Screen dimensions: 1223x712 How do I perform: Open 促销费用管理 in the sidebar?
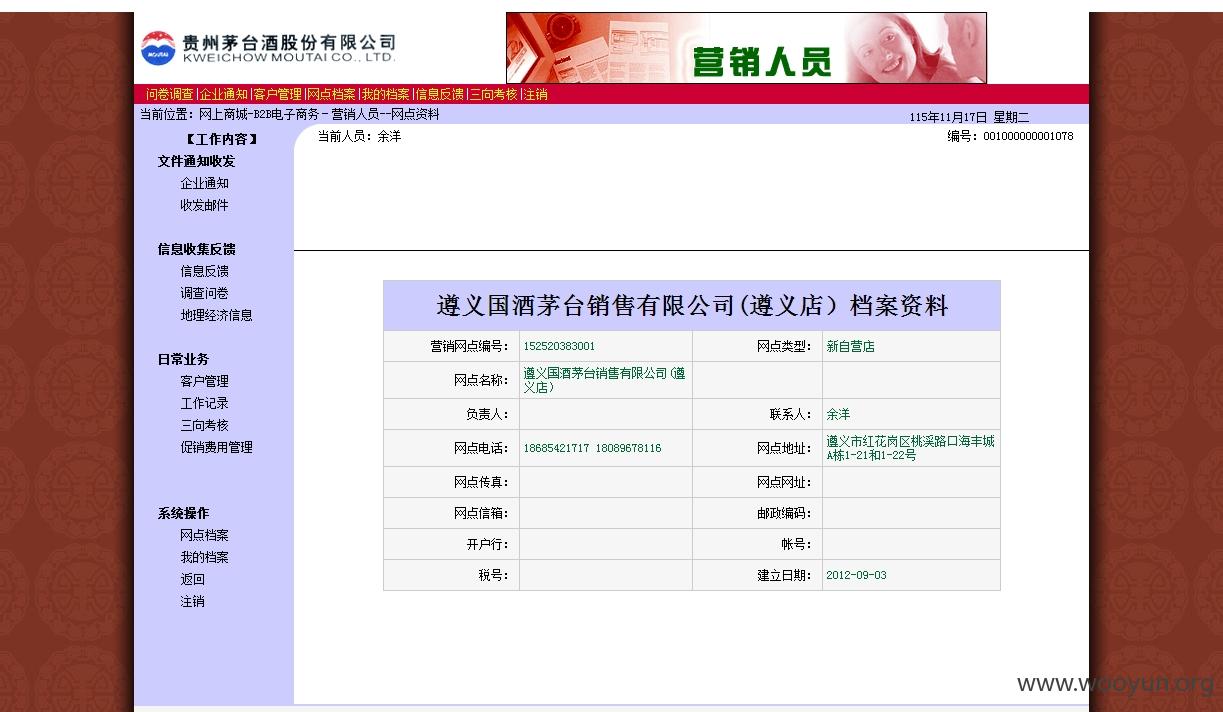[216, 447]
